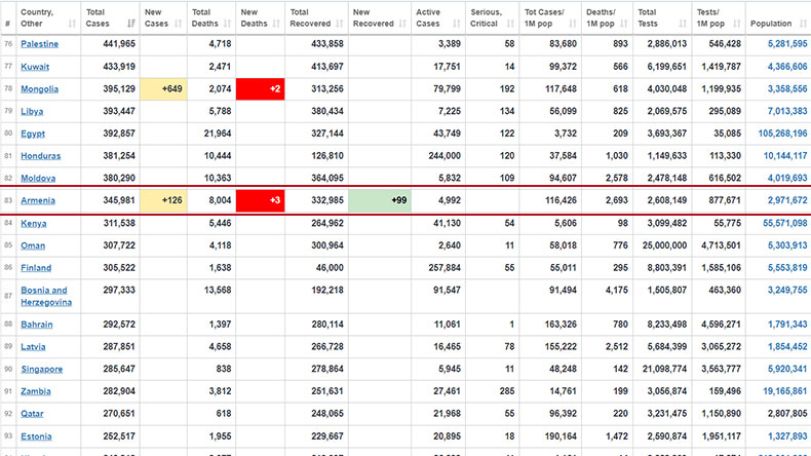Open the Bahrain country link
The height and width of the screenshot is (456, 811).
pos(37,325)
